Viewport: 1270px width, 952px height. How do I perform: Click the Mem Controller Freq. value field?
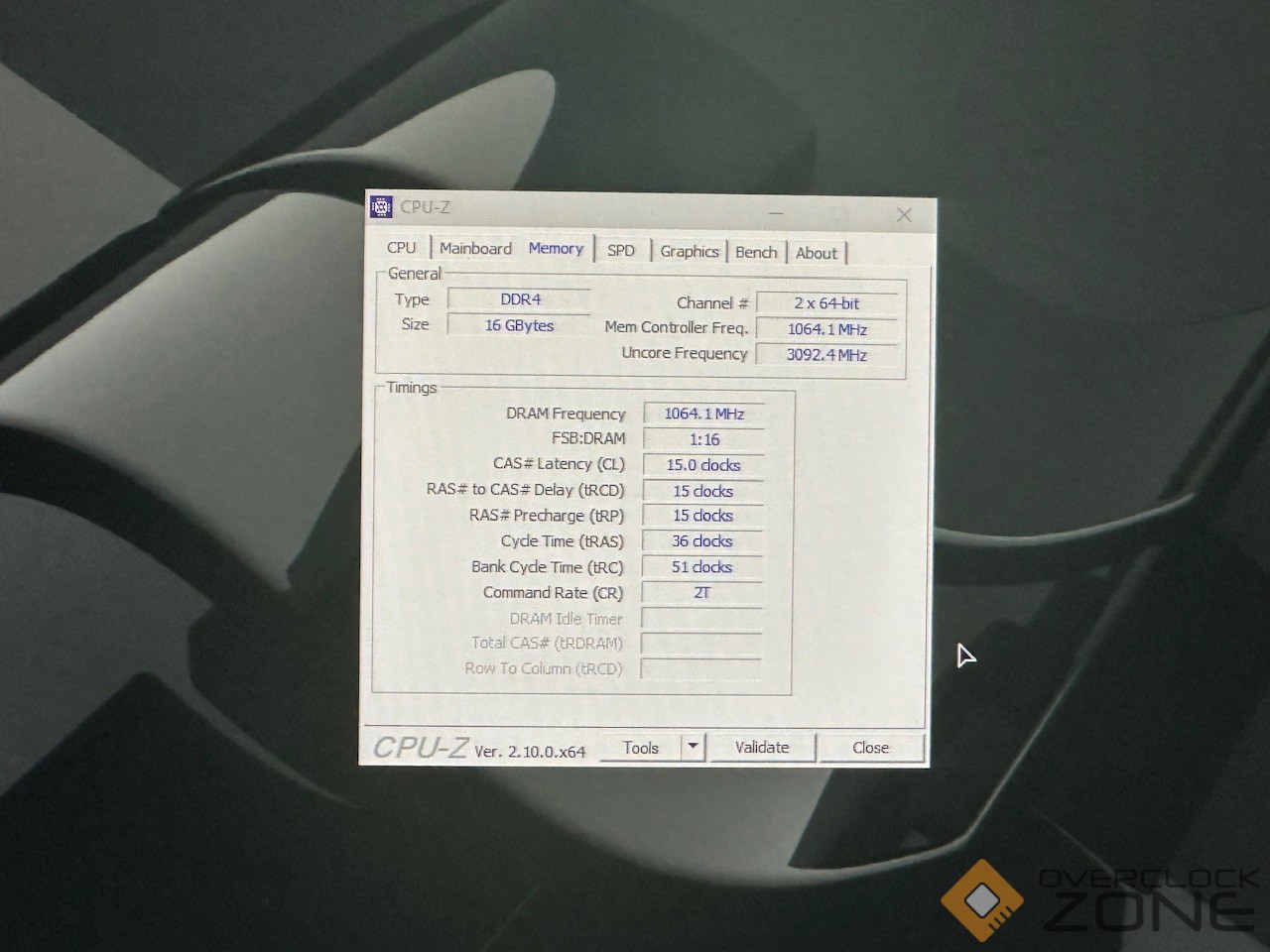[826, 328]
